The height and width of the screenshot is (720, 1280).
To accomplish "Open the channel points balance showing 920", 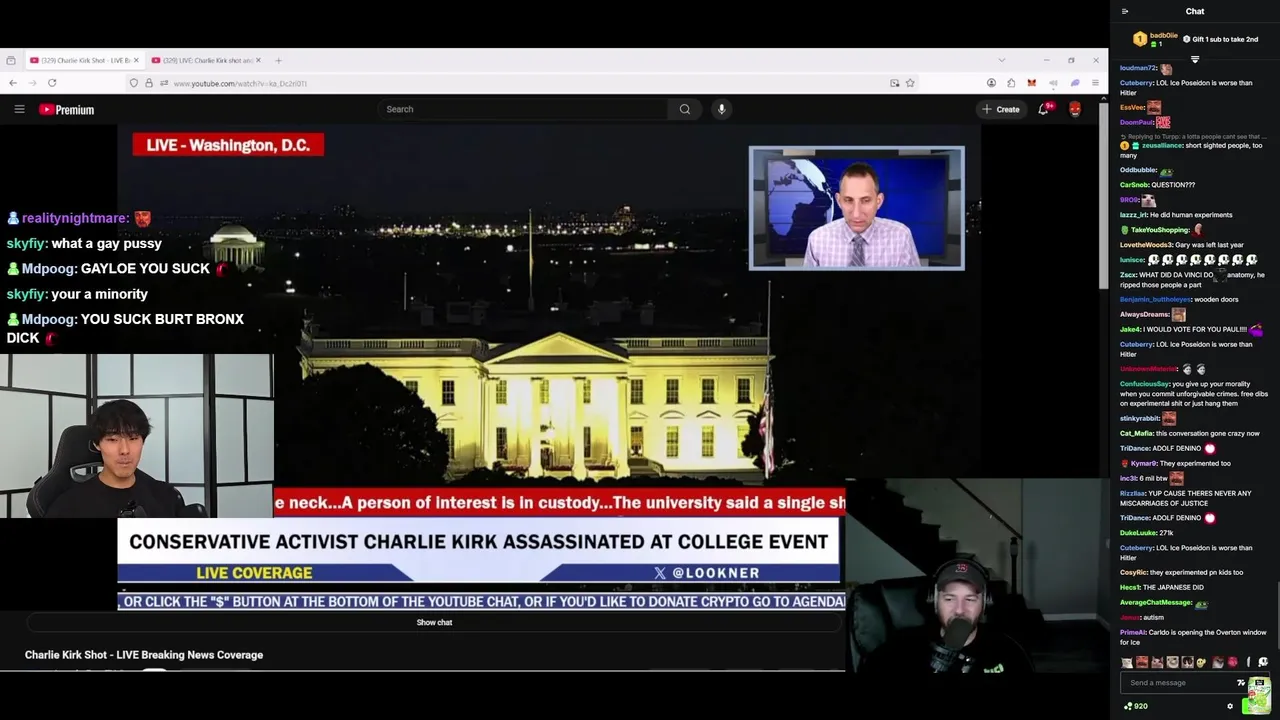I will point(1135,706).
